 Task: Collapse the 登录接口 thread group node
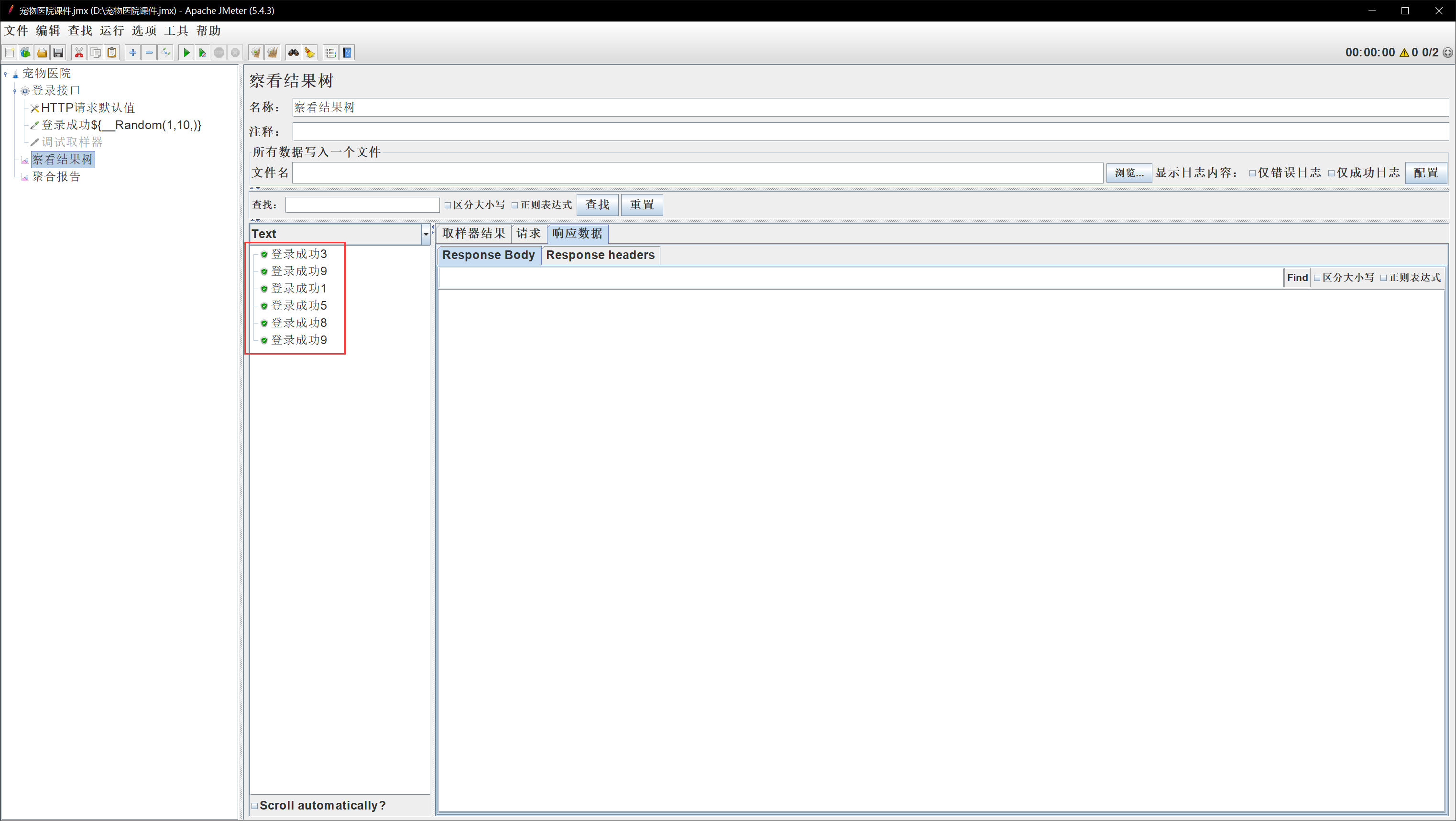tap(15, 91)
